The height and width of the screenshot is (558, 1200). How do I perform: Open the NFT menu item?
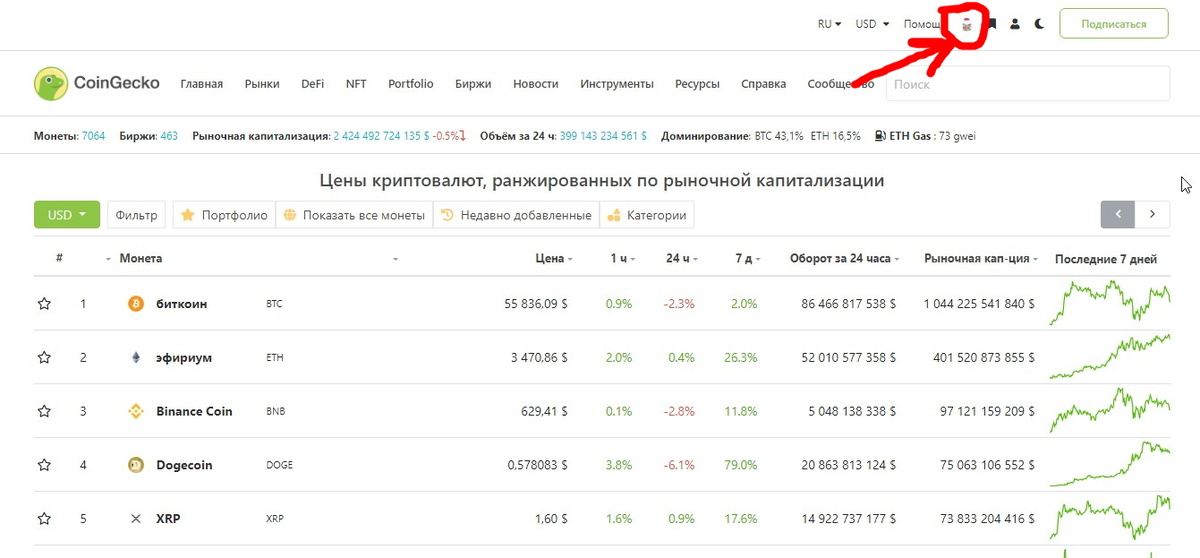(x=356, y=84)
